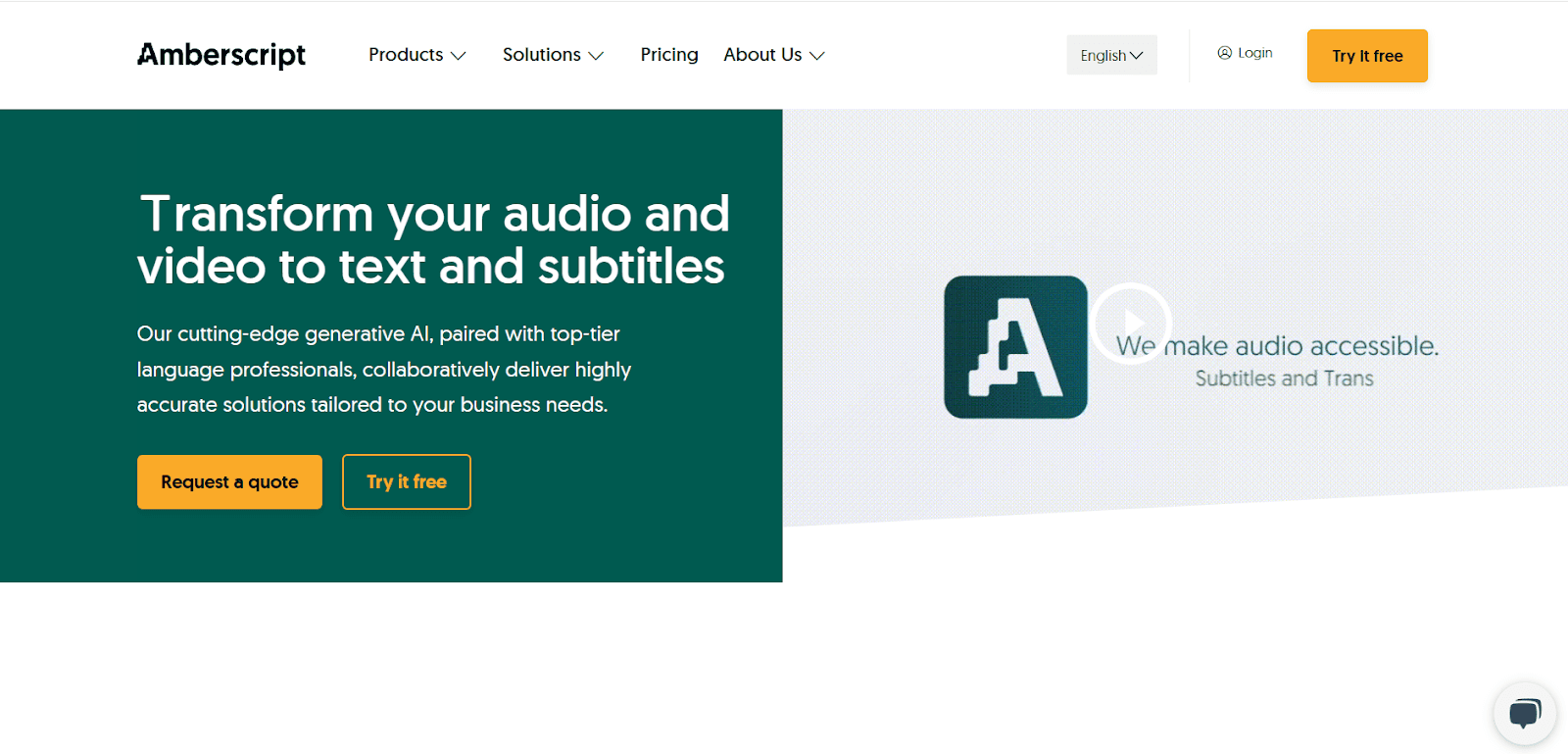Screen dimensions: 1568x754
Task: Click the Amberscript logo in the header
Action: click(x=221, y=55)
